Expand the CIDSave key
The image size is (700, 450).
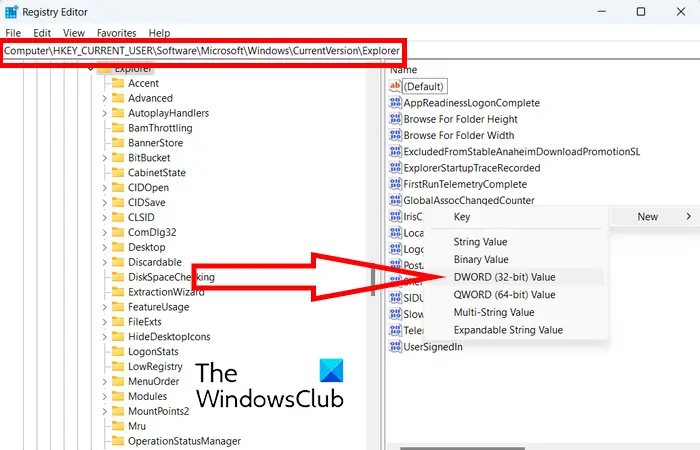(104, 202)
